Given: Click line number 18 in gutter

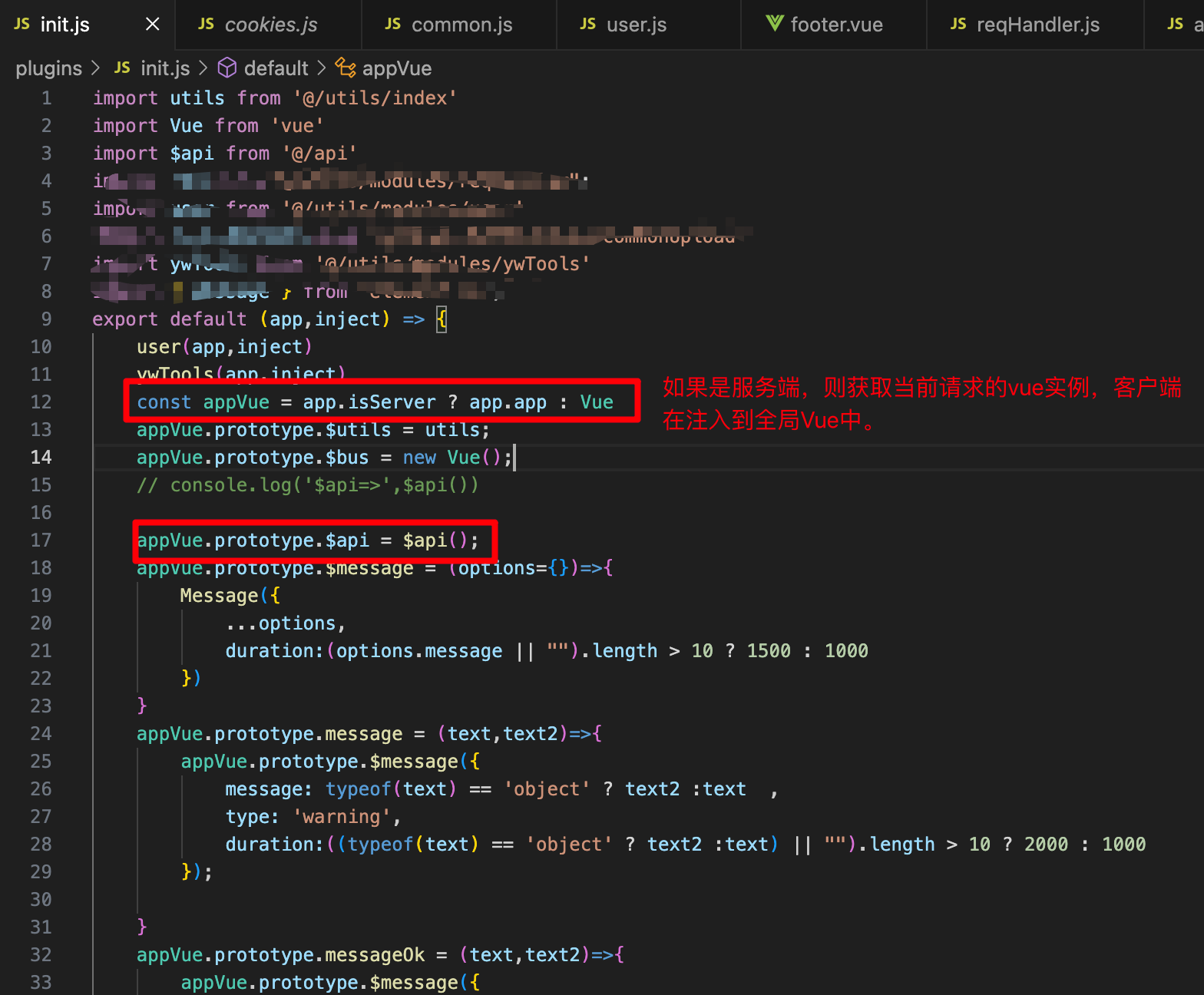Looking at the screenshot, I should point(41,568).
